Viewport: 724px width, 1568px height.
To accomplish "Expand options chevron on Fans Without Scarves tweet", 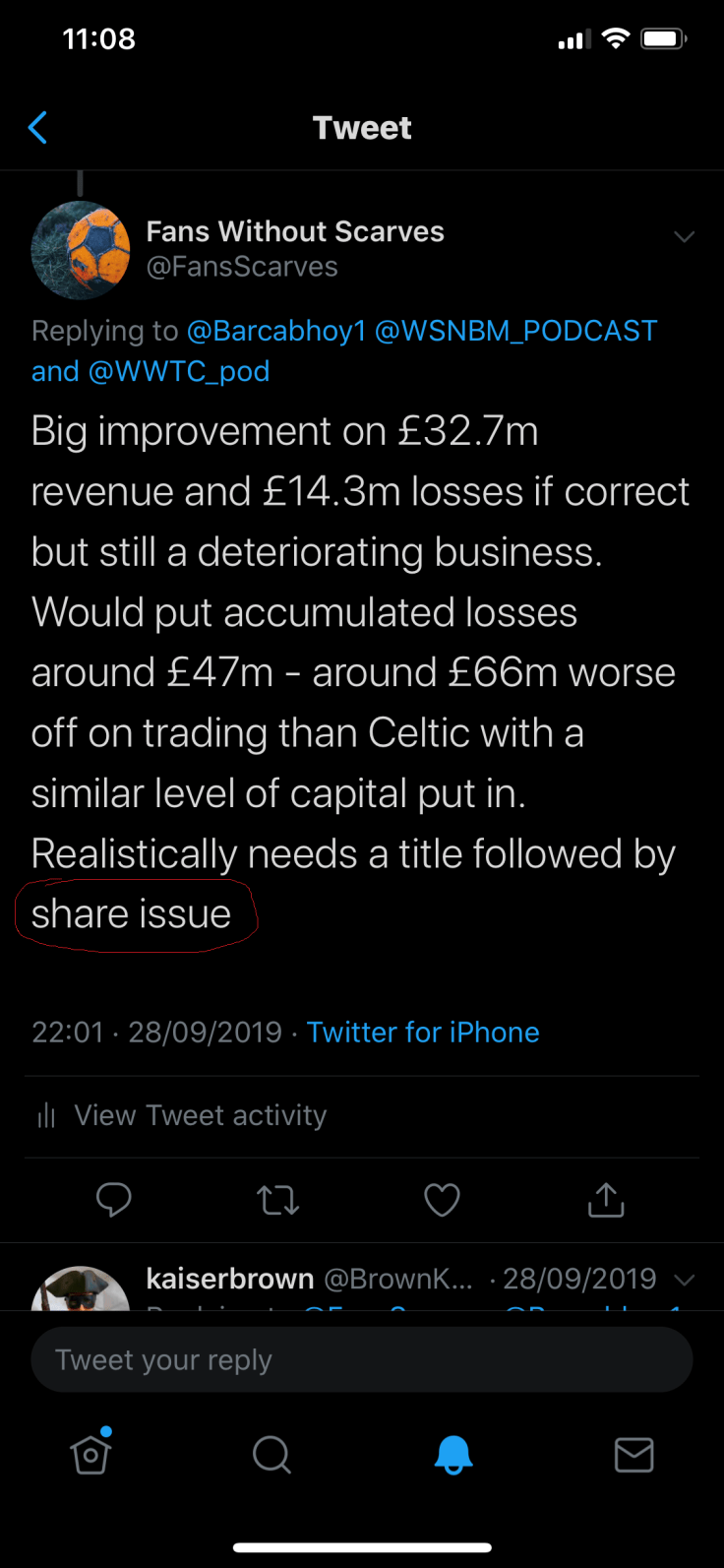I will pos(685,236).
